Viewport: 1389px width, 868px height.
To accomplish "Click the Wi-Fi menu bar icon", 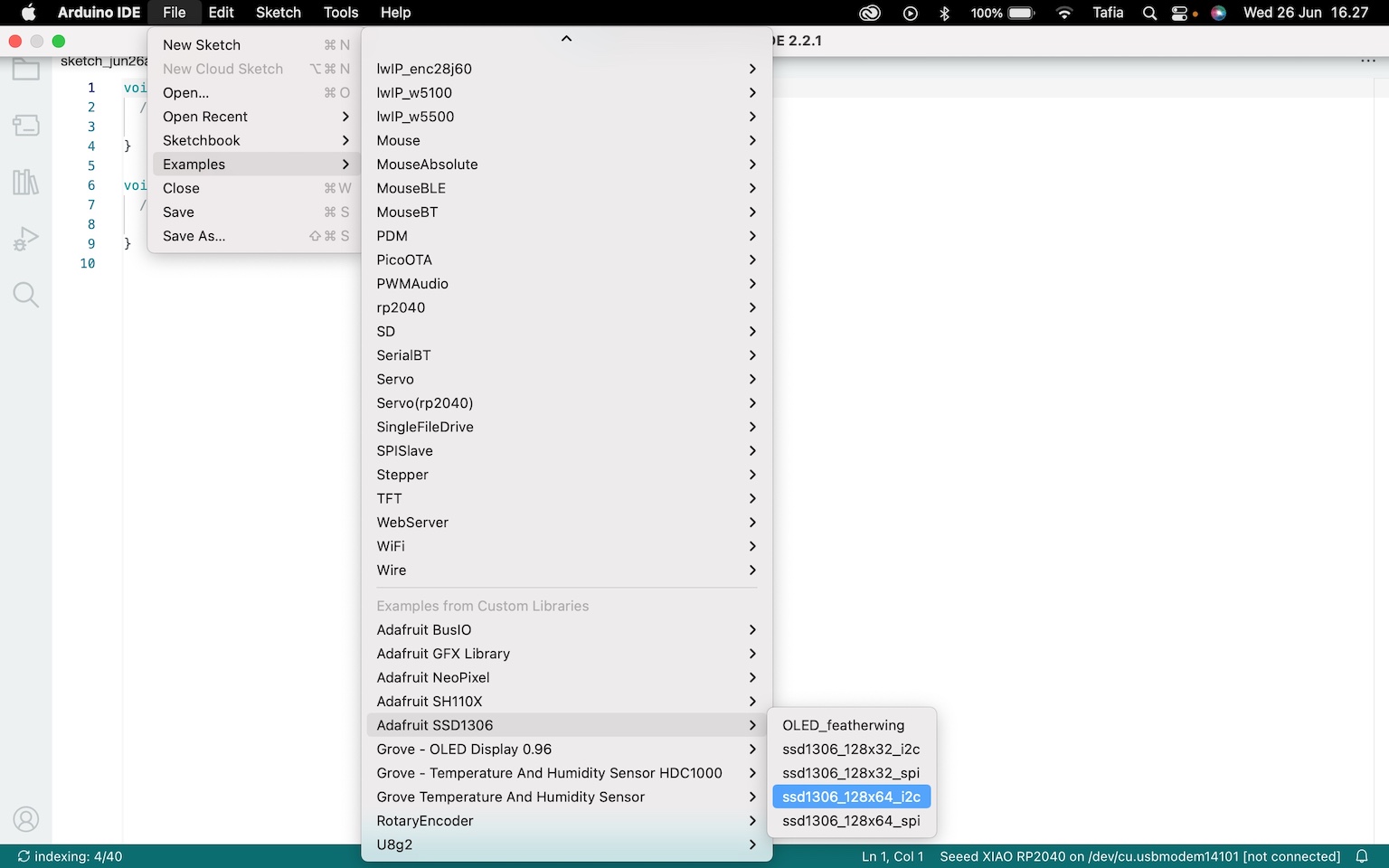I will tap(1064, 13).
